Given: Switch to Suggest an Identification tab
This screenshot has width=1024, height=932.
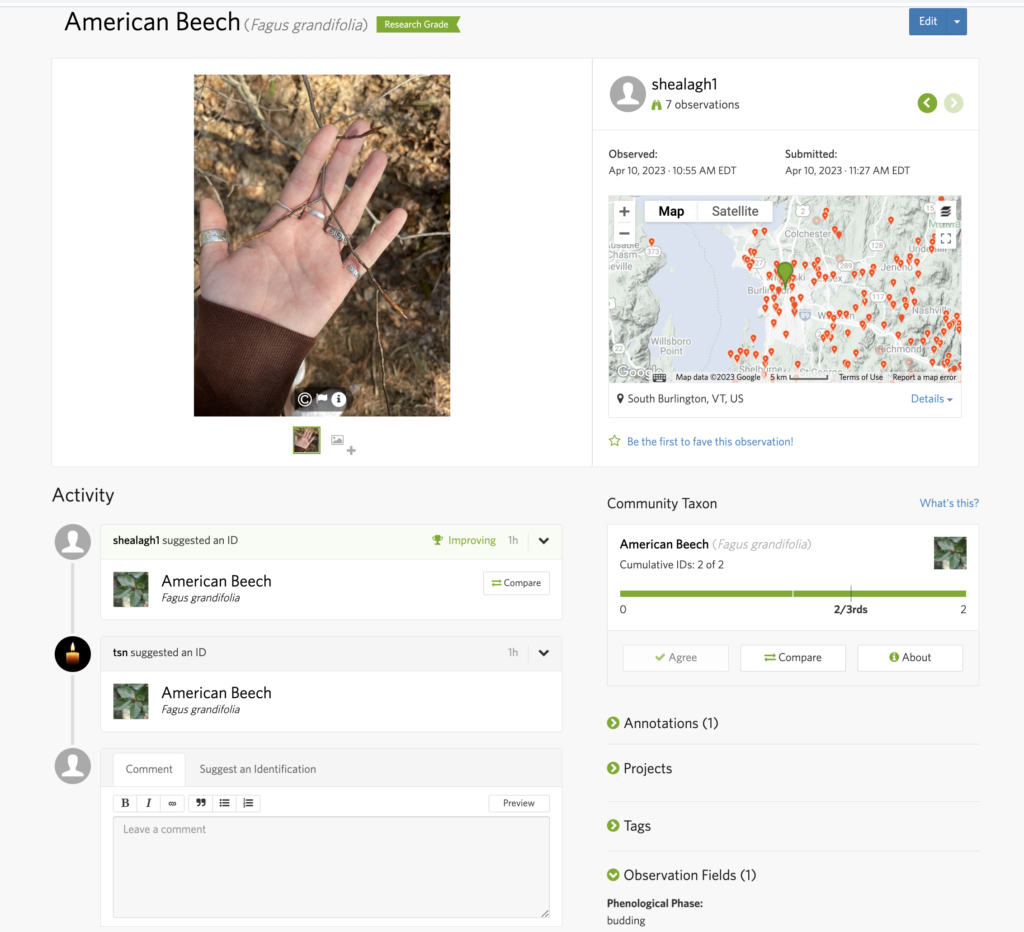Looking at the screenshot, I should 257,769.
